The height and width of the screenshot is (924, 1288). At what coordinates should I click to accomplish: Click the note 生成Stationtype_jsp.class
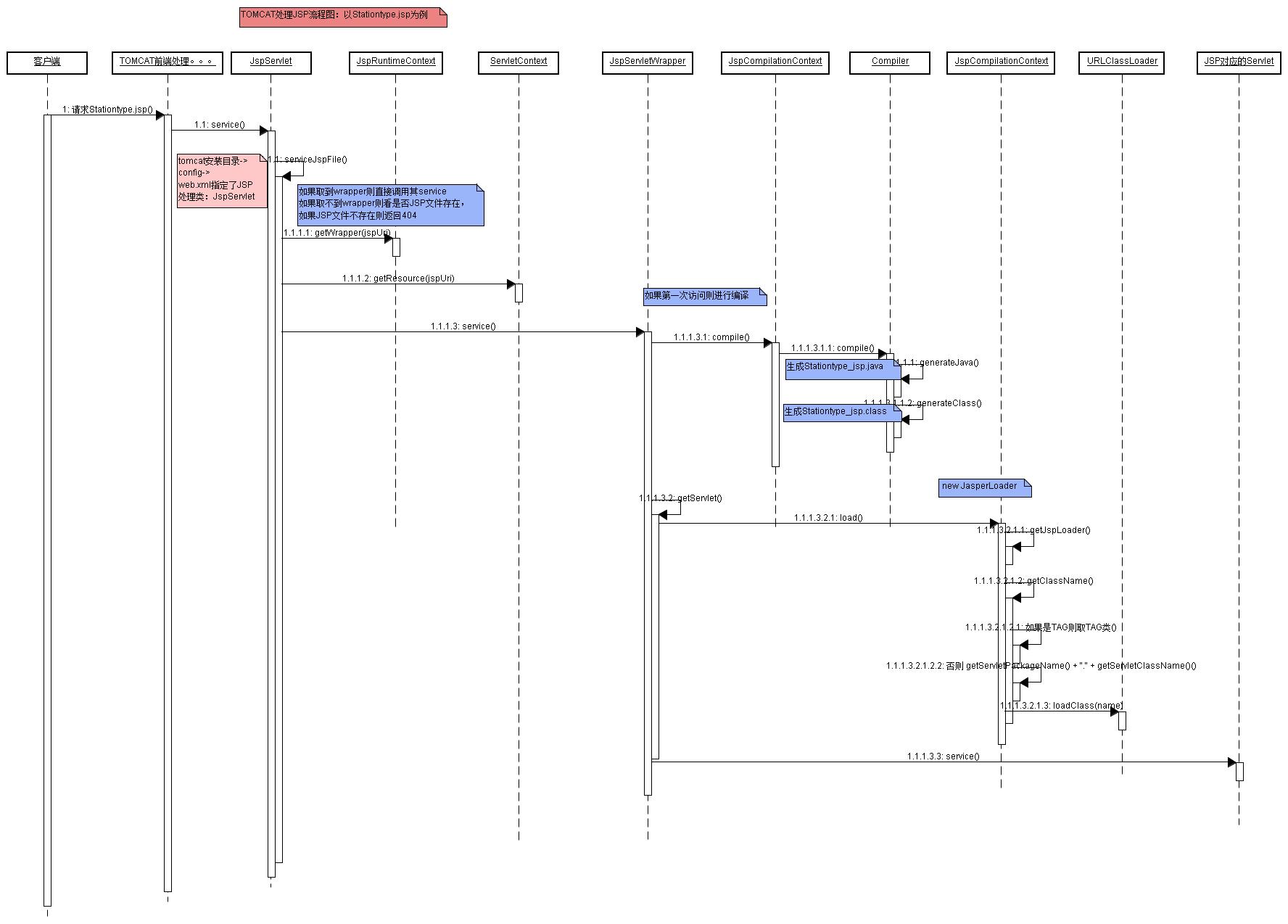(x=842, y=412)
